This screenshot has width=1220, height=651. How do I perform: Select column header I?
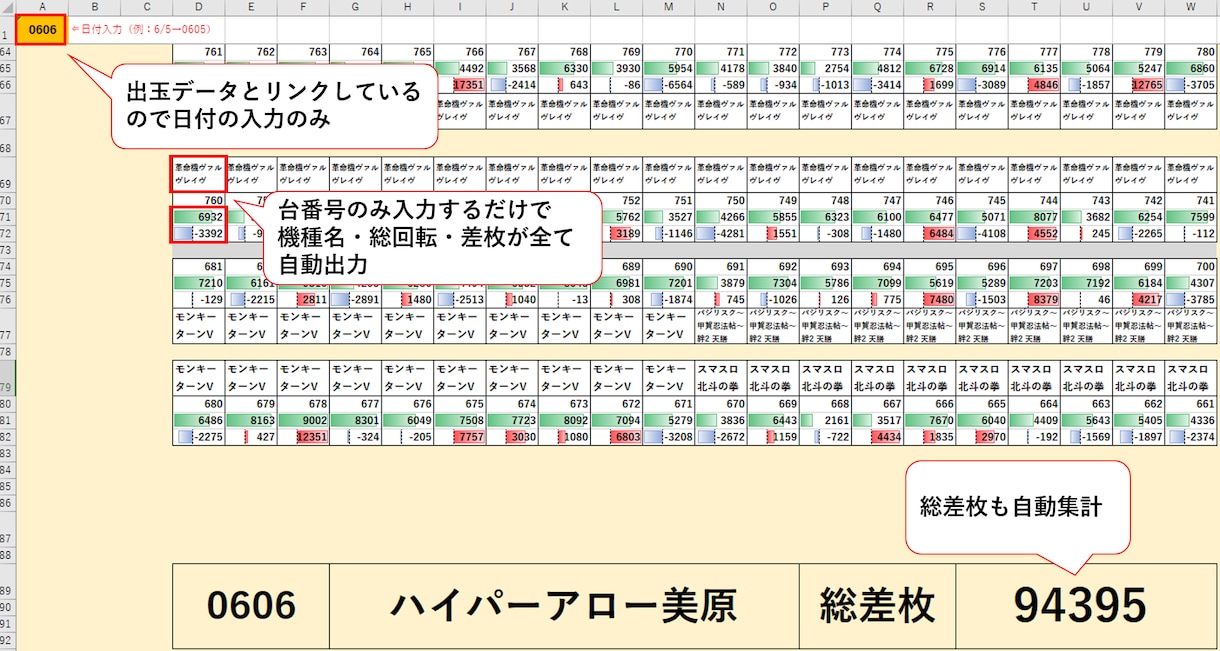click(460, 7)
